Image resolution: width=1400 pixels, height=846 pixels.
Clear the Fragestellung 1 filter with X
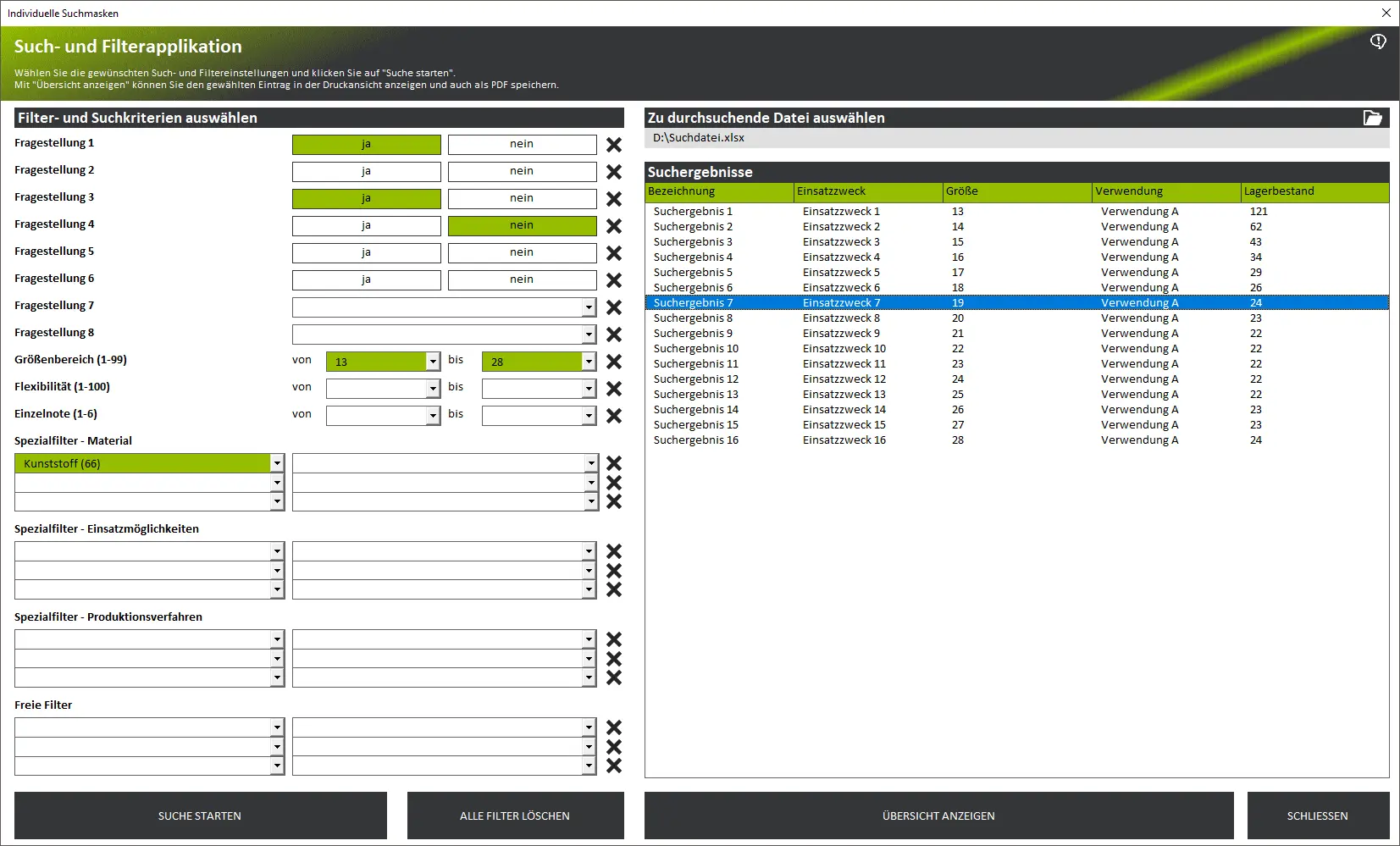614,145
